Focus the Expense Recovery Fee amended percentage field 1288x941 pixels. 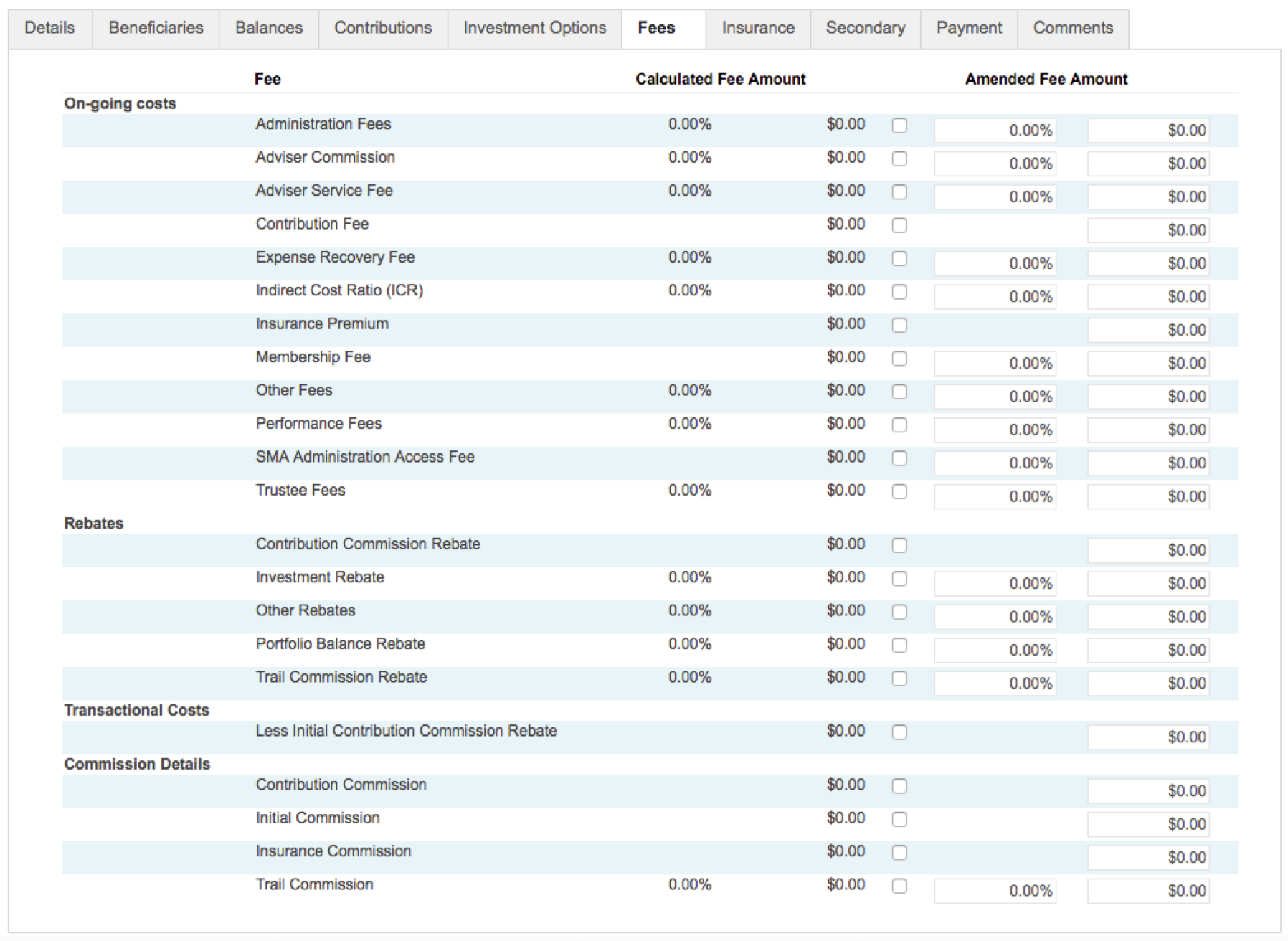[995, 264]
